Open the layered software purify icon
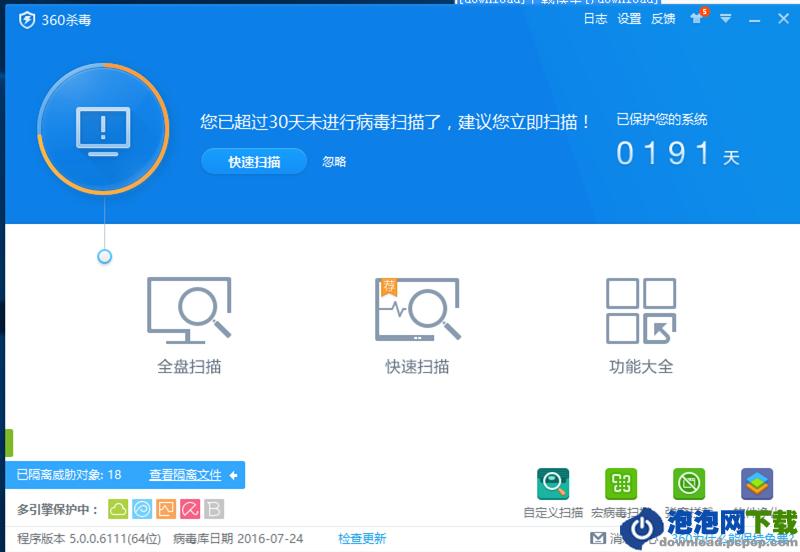The image size is (800, 552). click(x=757, y=484)
